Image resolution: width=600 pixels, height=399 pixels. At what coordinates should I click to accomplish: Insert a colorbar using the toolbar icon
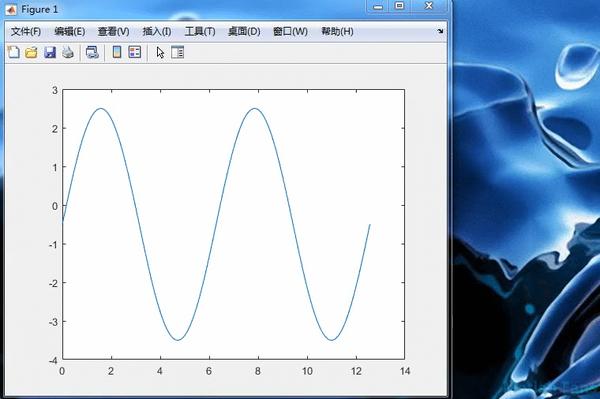[117, 52]
